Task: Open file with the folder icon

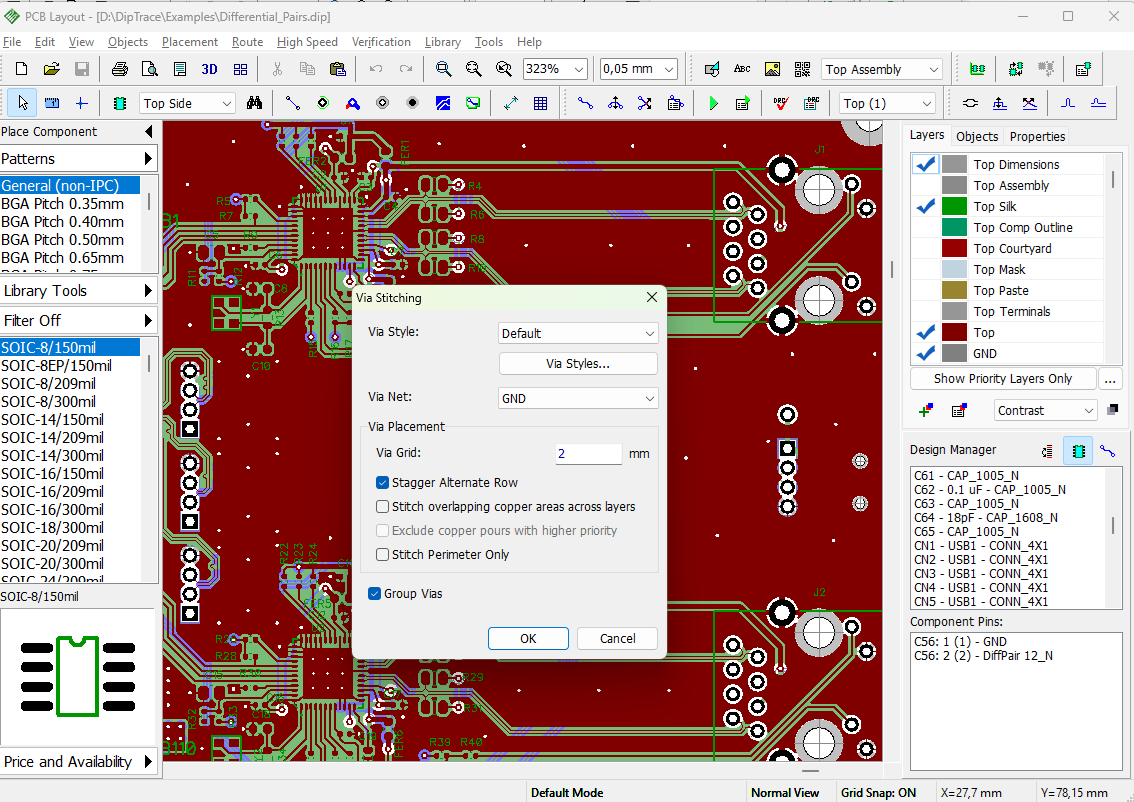Action: [x=51, y=69]
